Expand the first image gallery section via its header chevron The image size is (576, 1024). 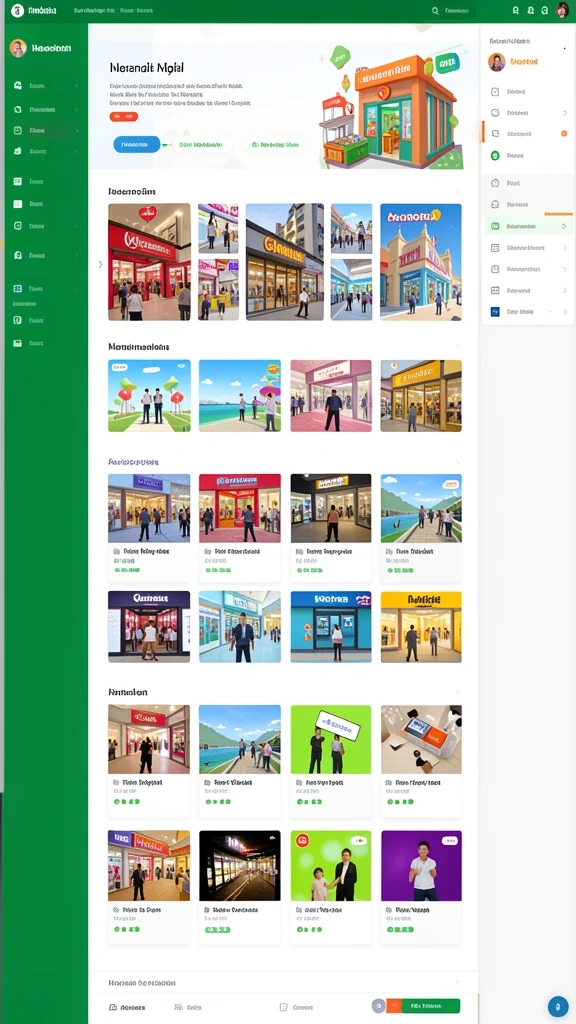tap(458, 191)
